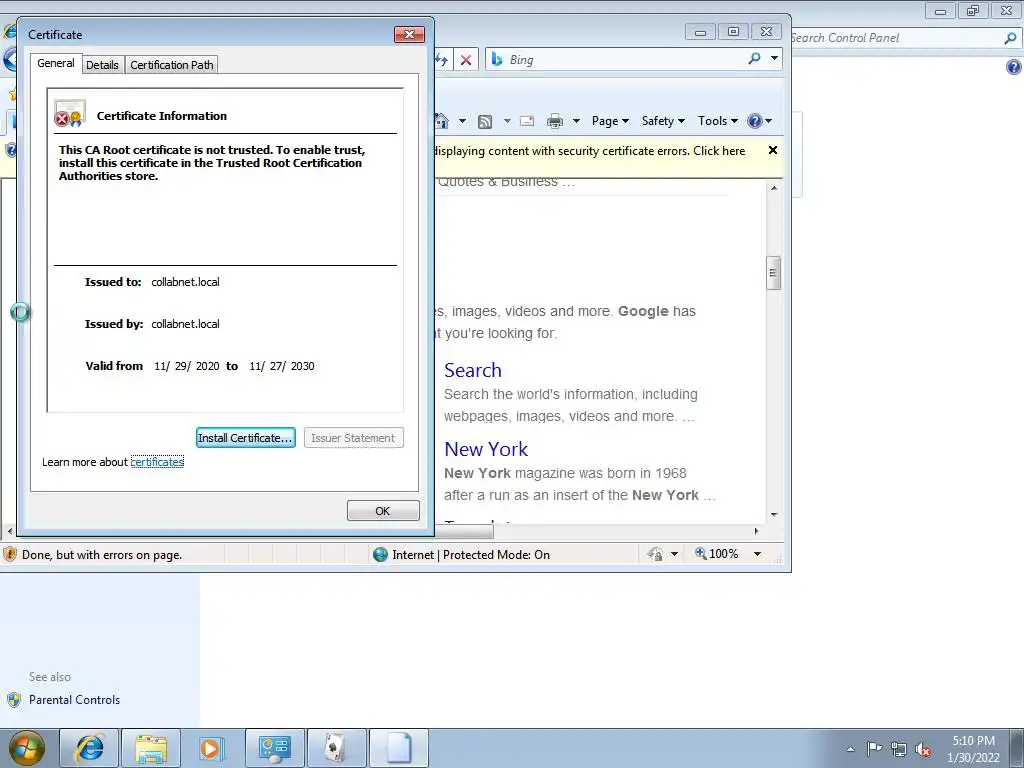
Task: Click the Action Center flag tray icon
Action: tap(874, 748)
